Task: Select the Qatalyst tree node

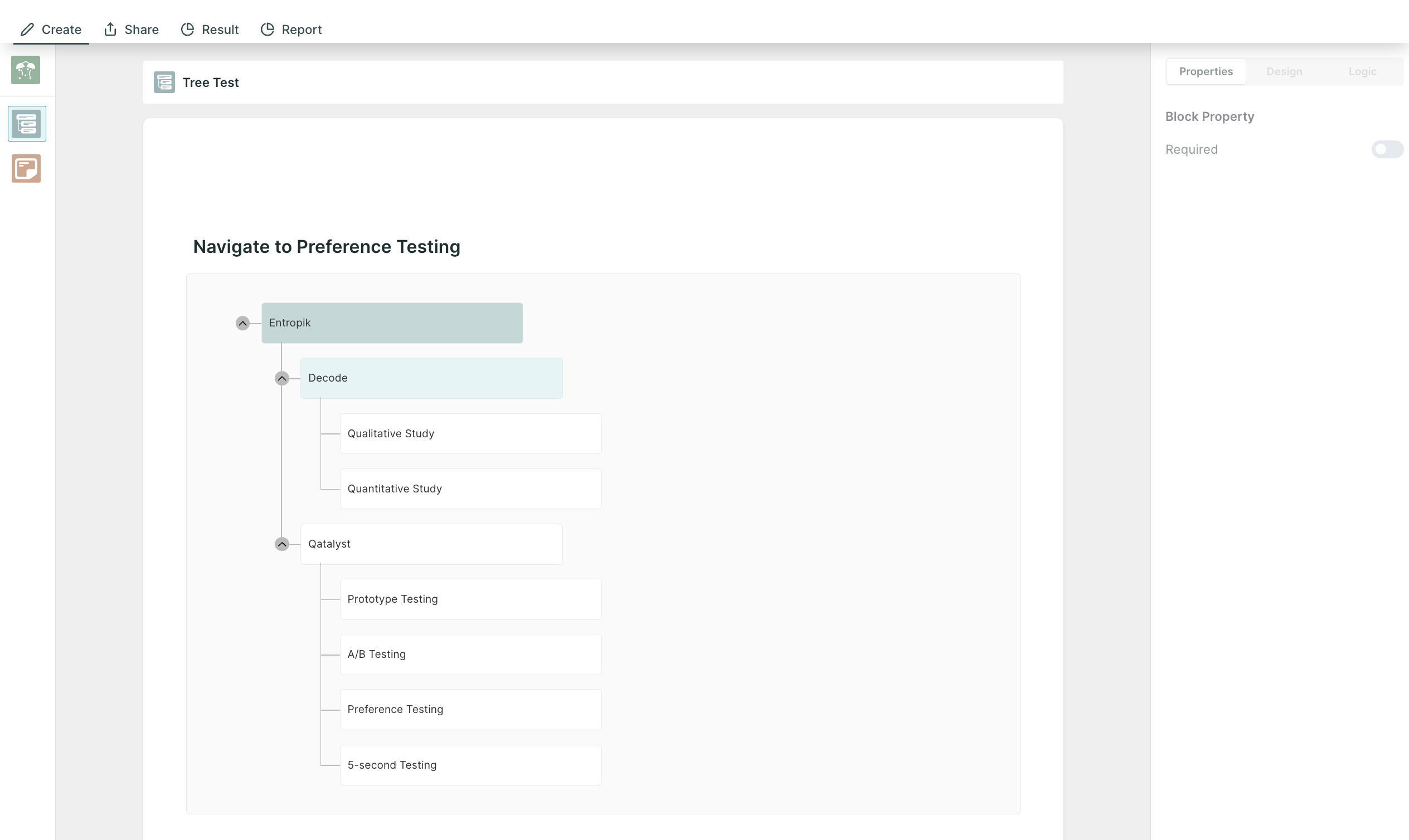Action: pos(431,544)
